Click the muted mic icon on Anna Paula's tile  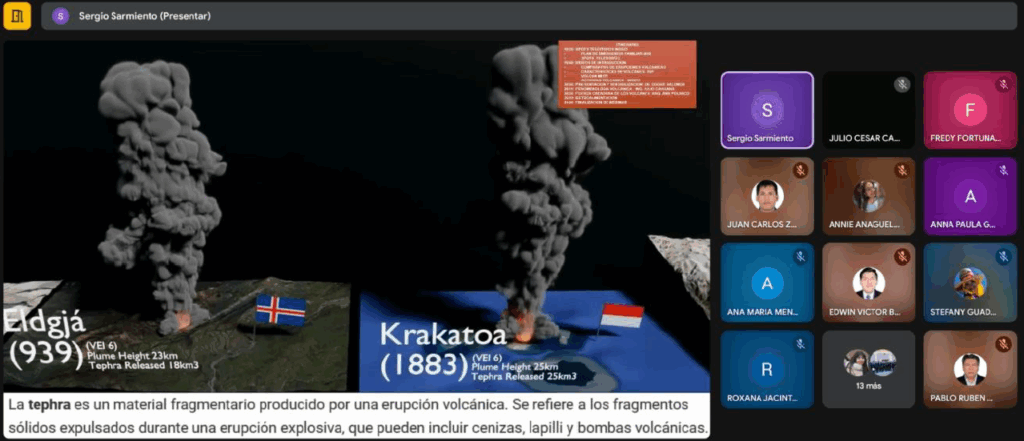click(x=1003, y=171)
